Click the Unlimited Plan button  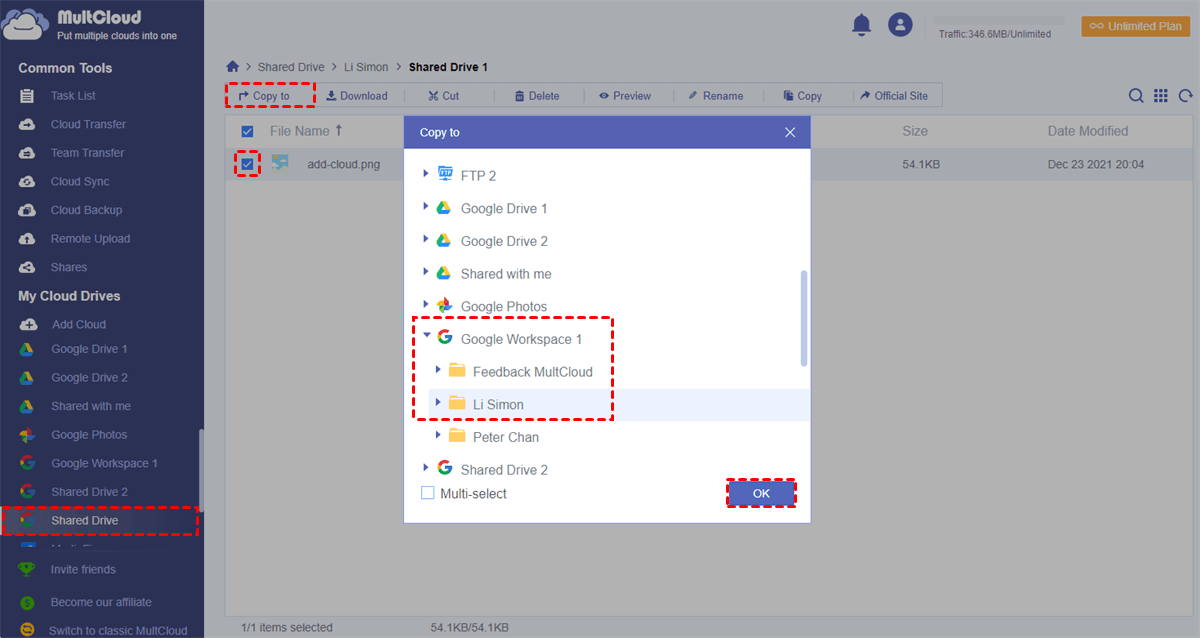tap(1136, 26)
